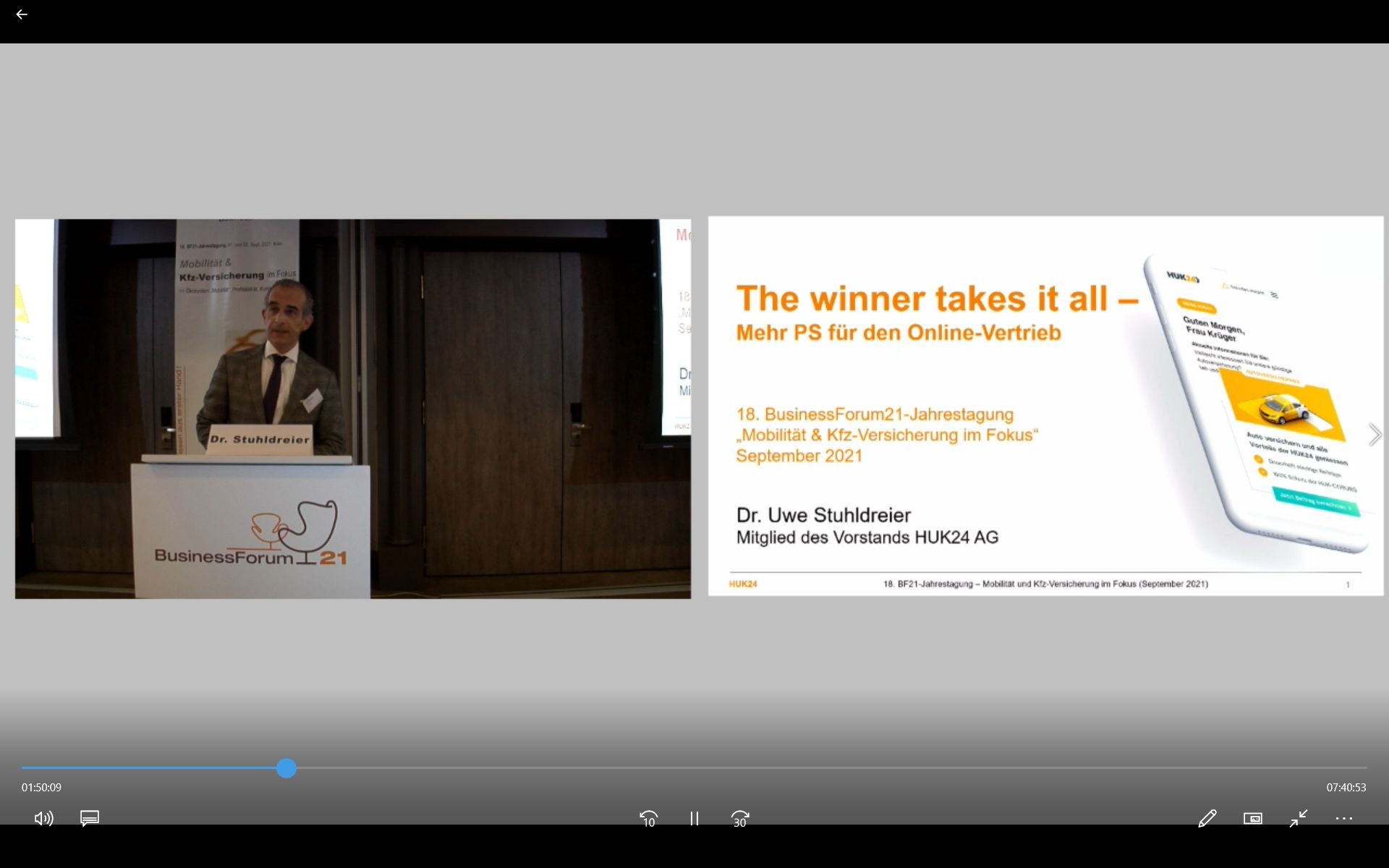
Task: Open the volume control speaker icon
Action: pyautogui.click(x=43, y=818)
